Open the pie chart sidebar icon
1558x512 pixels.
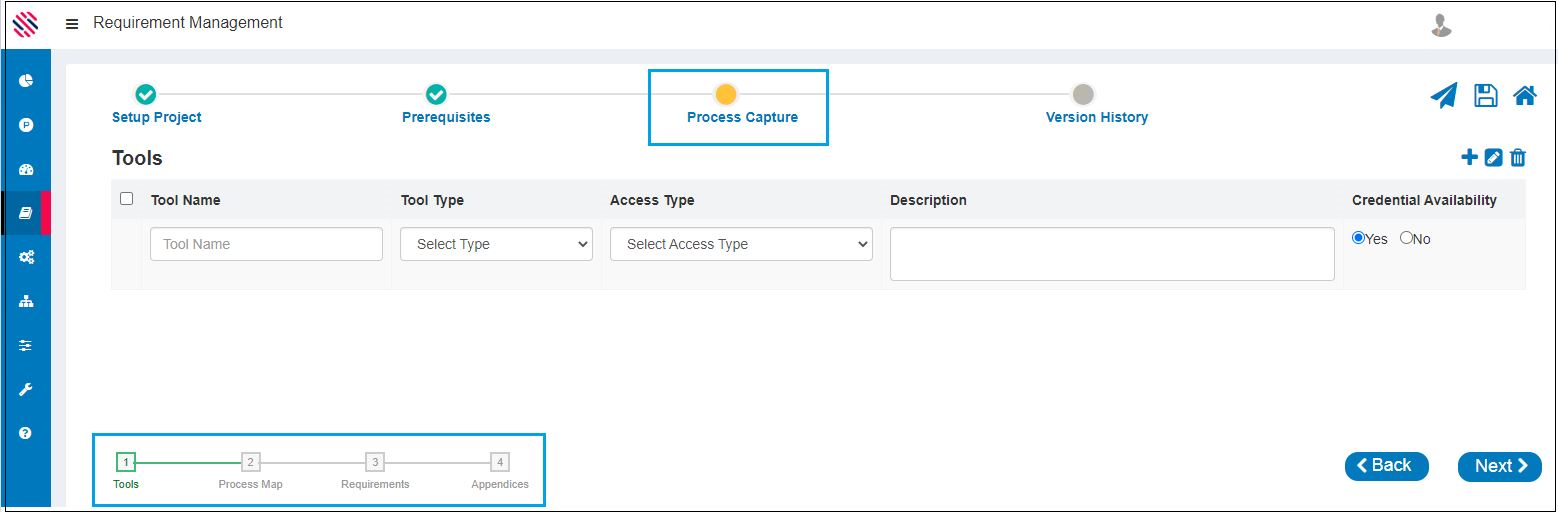[x=26, y=81]
